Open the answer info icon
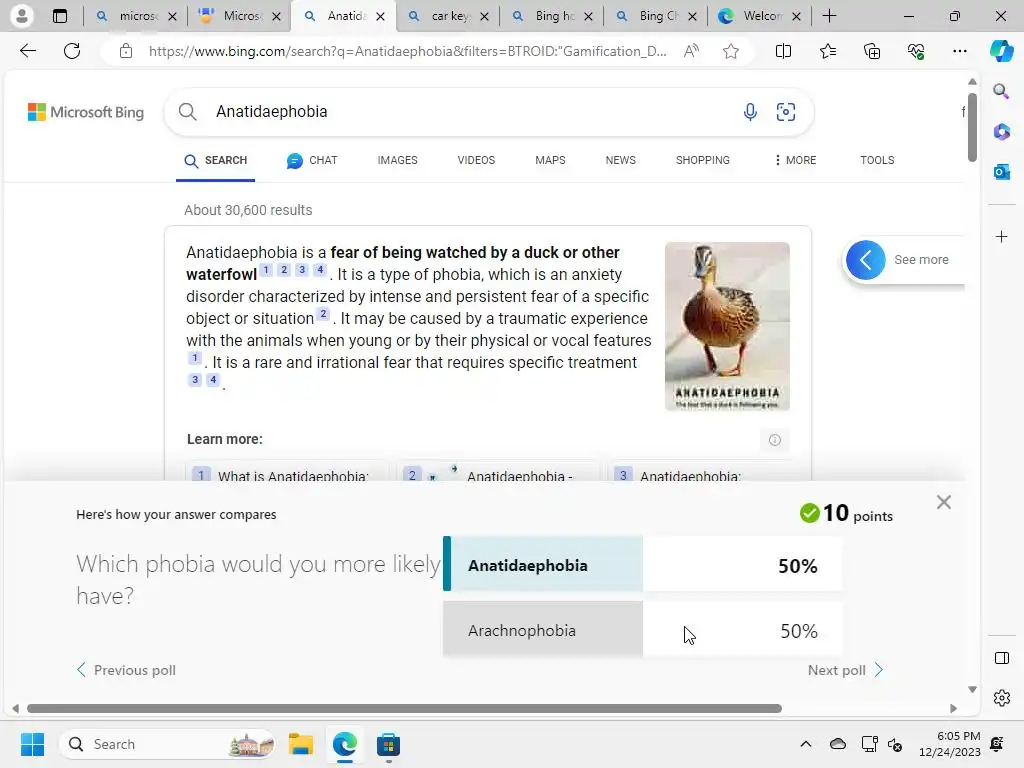The image size is (1024, 768). (775, 440)
